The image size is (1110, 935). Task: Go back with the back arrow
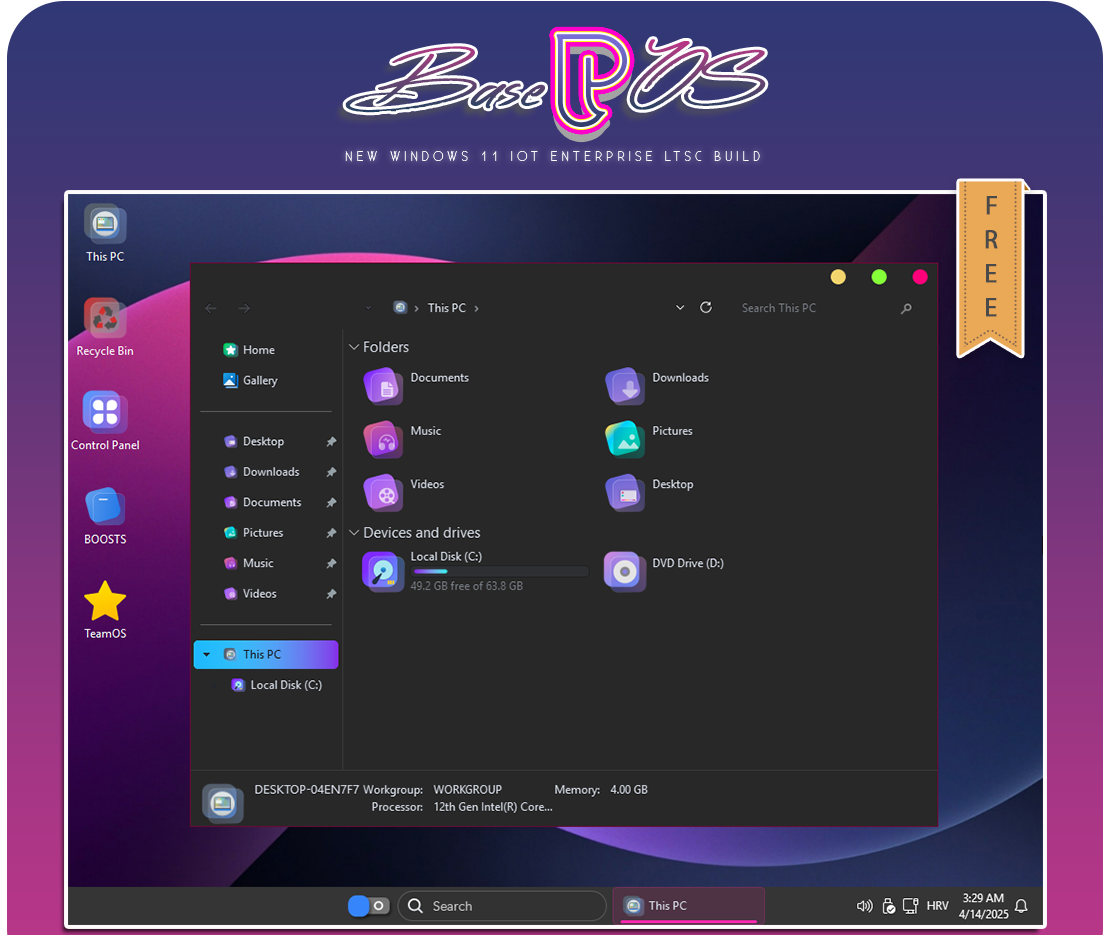210,308
